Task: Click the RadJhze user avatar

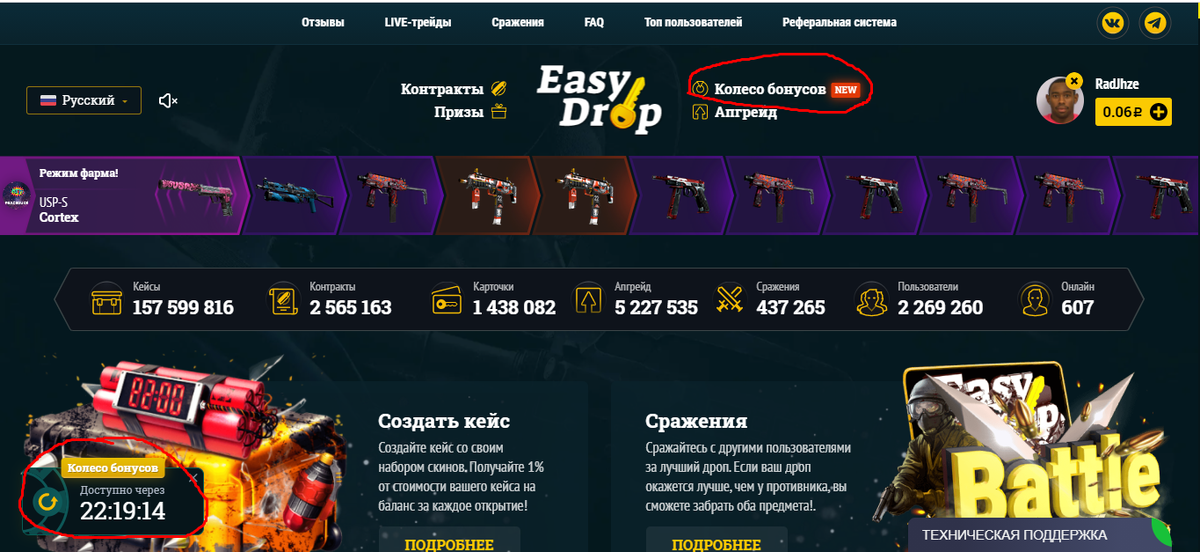Action: (x=1062, y=100)
